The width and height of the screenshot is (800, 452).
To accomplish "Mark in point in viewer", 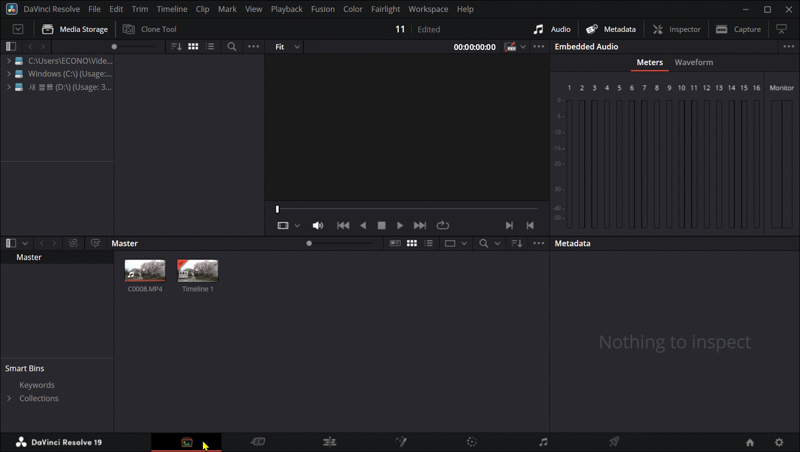I will (509, 225).
